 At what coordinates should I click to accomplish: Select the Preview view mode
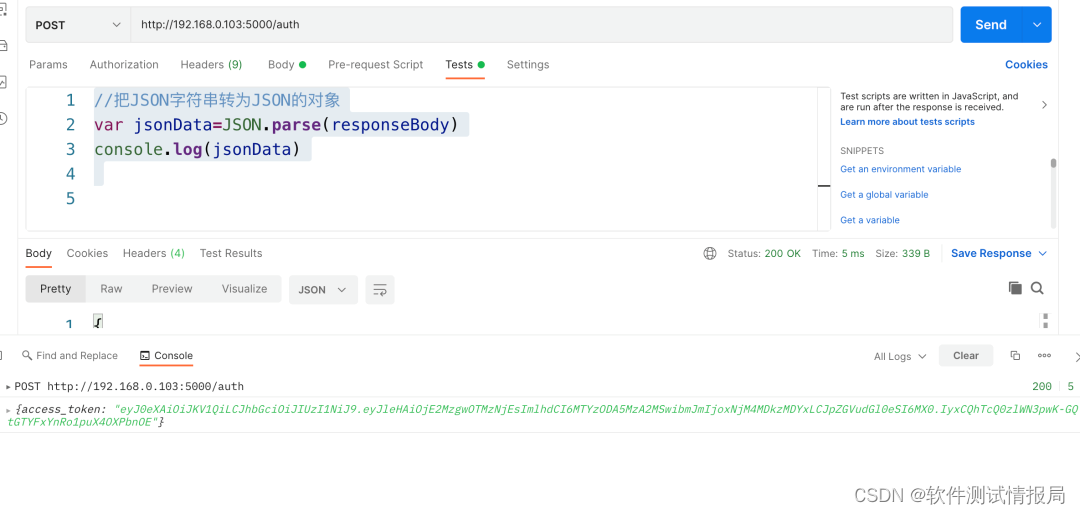point(172,289)
